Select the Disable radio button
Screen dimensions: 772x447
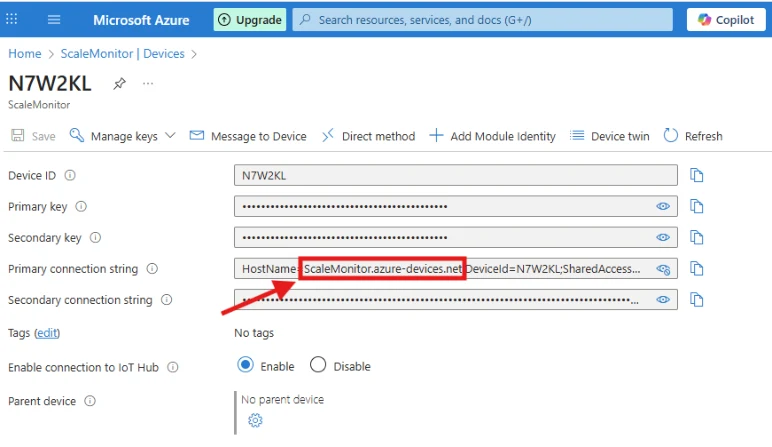(x=318, y=365)
